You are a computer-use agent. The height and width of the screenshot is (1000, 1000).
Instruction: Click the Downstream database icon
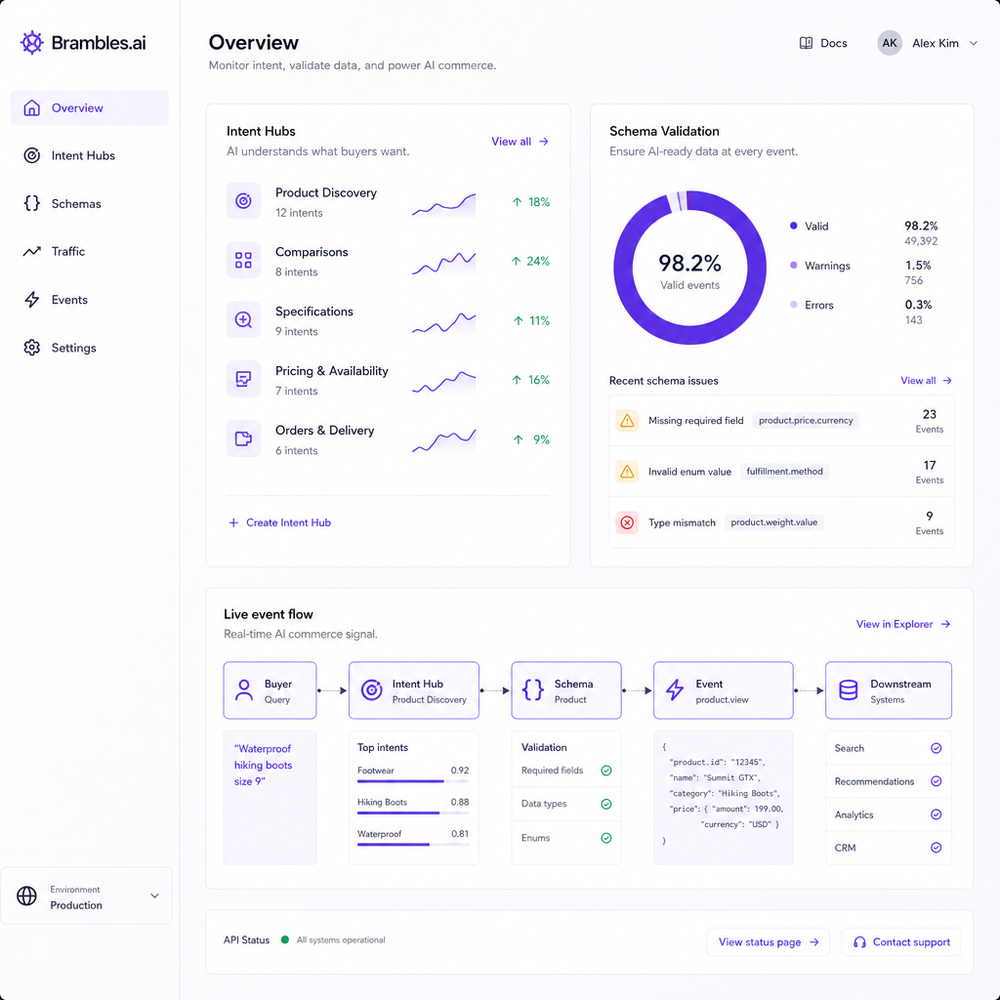848,690
